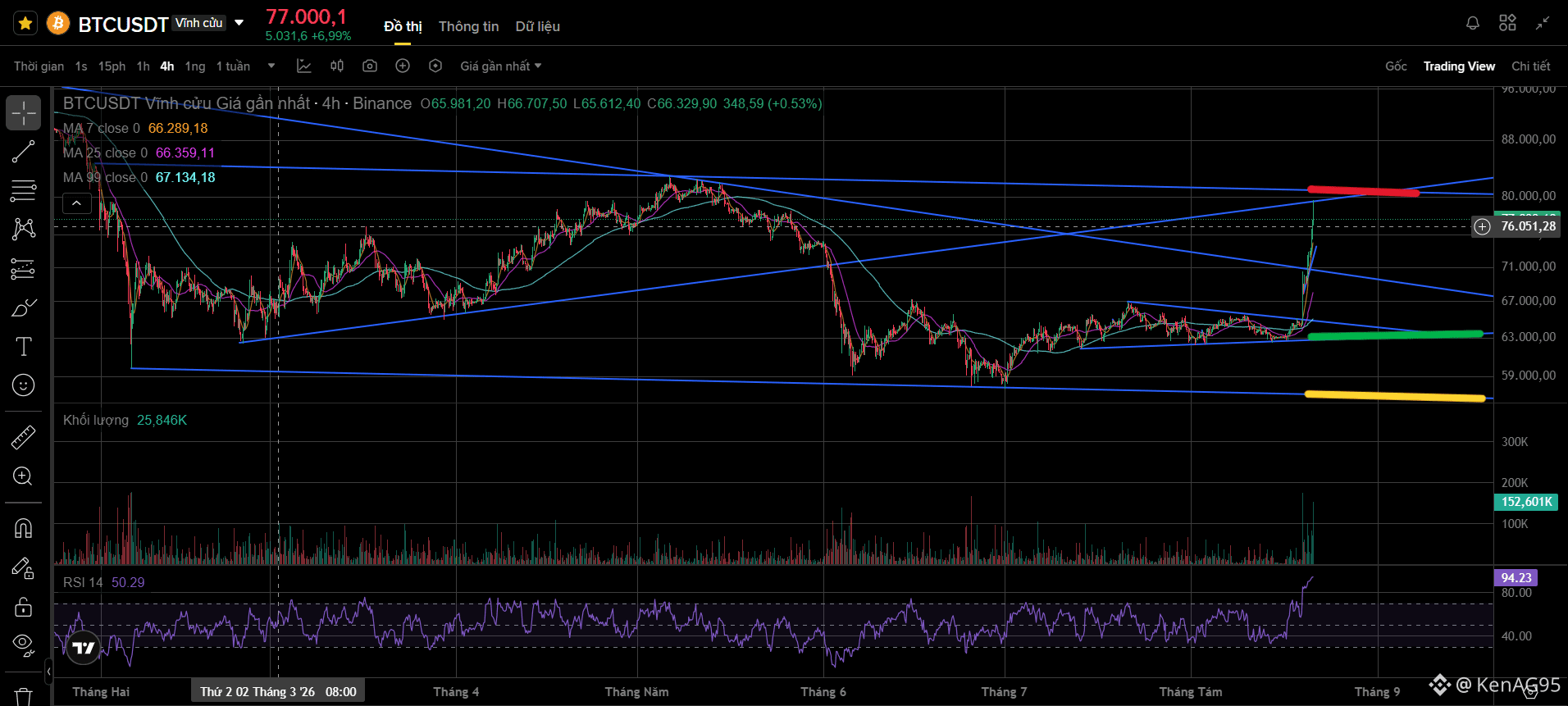
Task: Open the Thông tin tab
Action: click(468, 26)
